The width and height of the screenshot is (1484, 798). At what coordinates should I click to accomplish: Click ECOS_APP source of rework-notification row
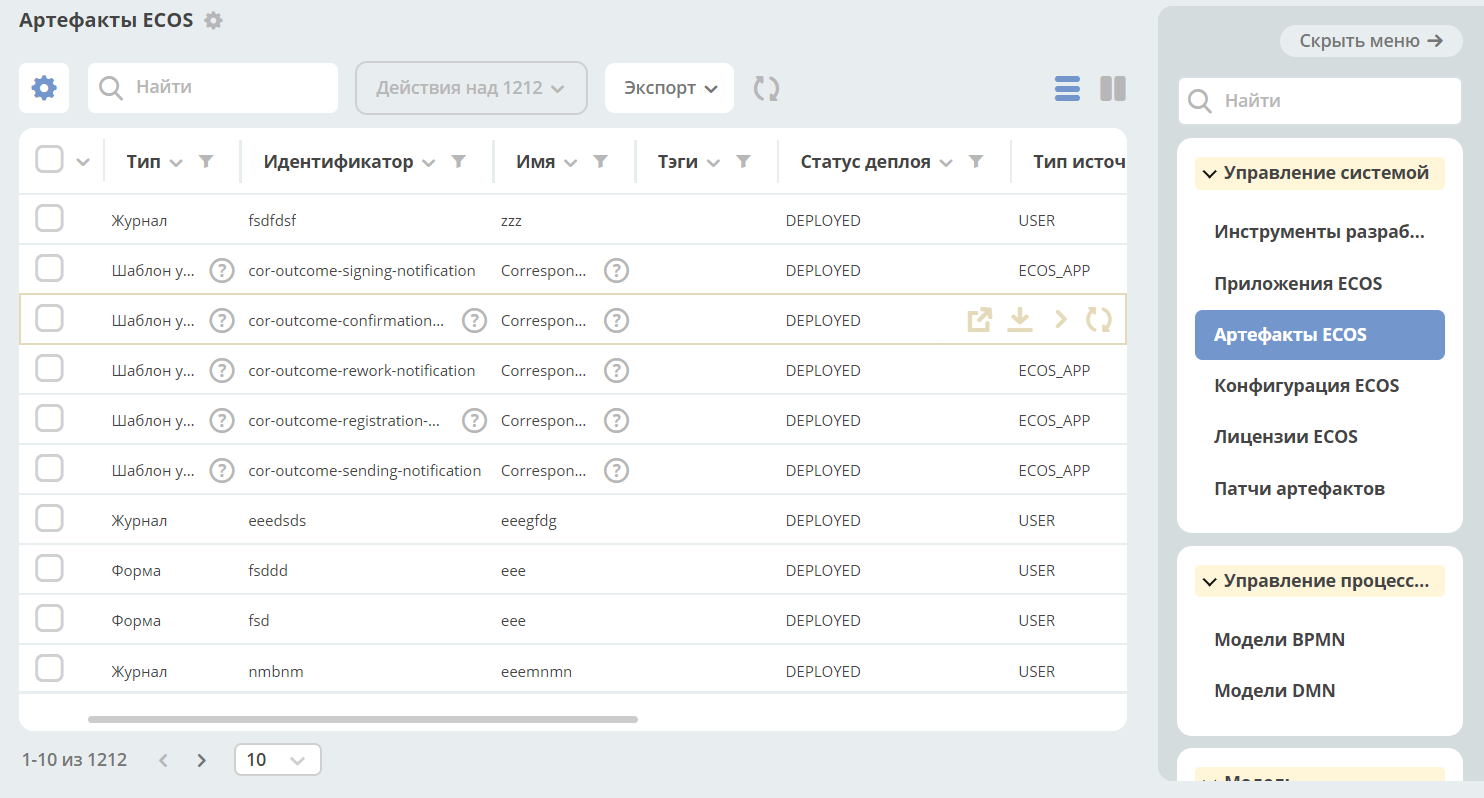(1054, 371)
